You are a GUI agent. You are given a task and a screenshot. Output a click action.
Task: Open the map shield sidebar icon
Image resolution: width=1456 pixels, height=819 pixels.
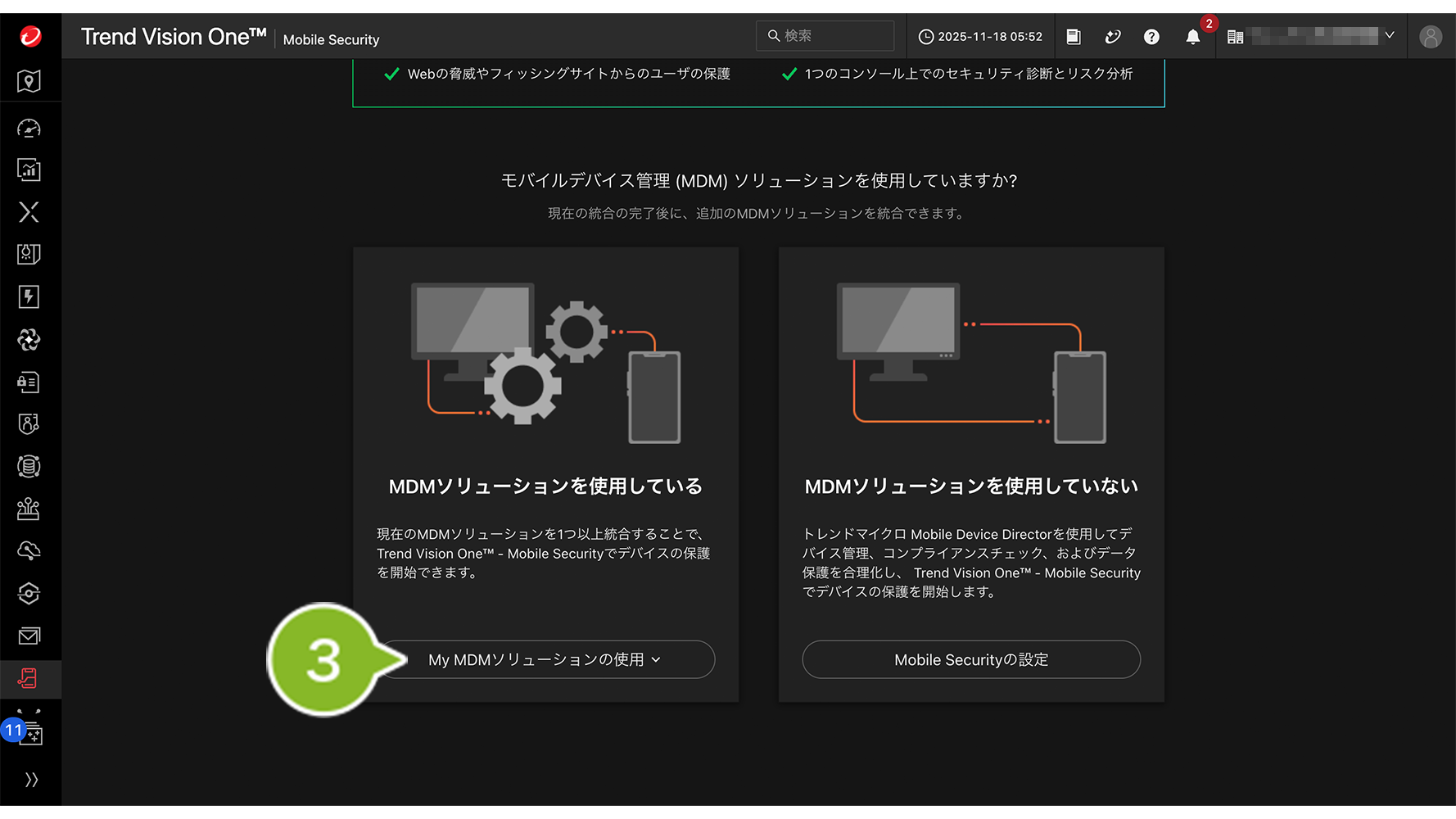point(29,81)
